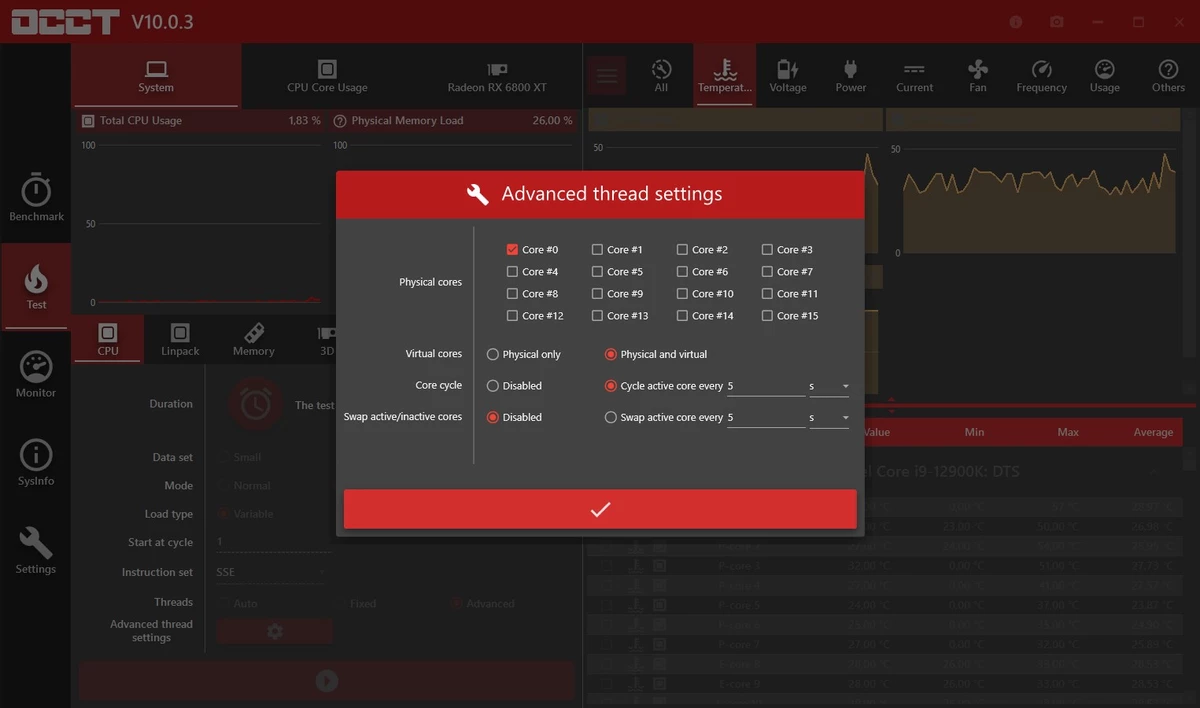1200x708 pixels.
Task: Show Fan sensors category
Action: (x=978, y=76)
